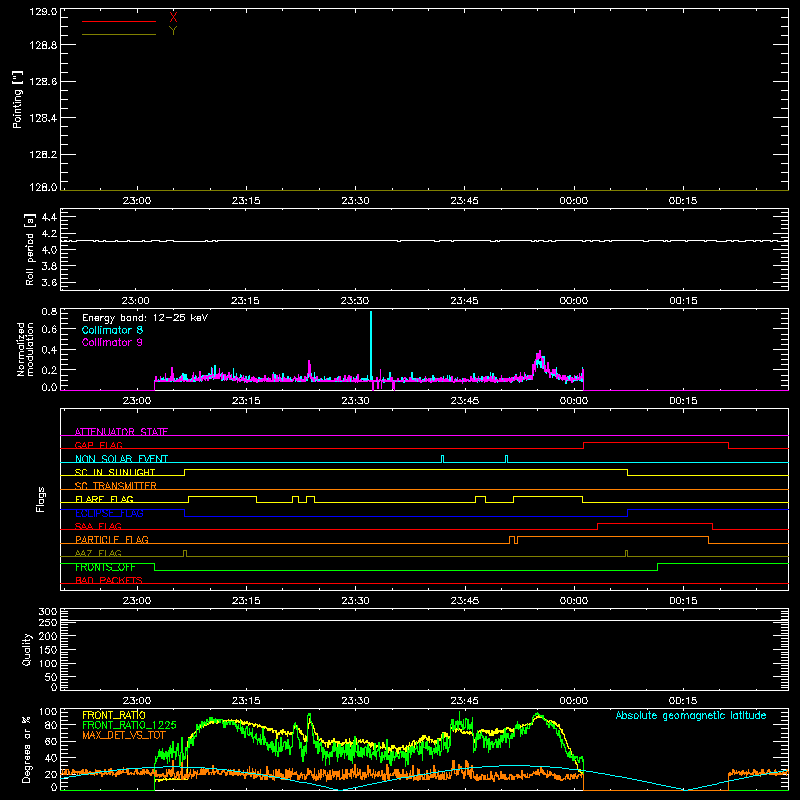Click the white quality line at 250
Image resolution: width=800 pixels, height=800 pixels.
click(424, 621)
